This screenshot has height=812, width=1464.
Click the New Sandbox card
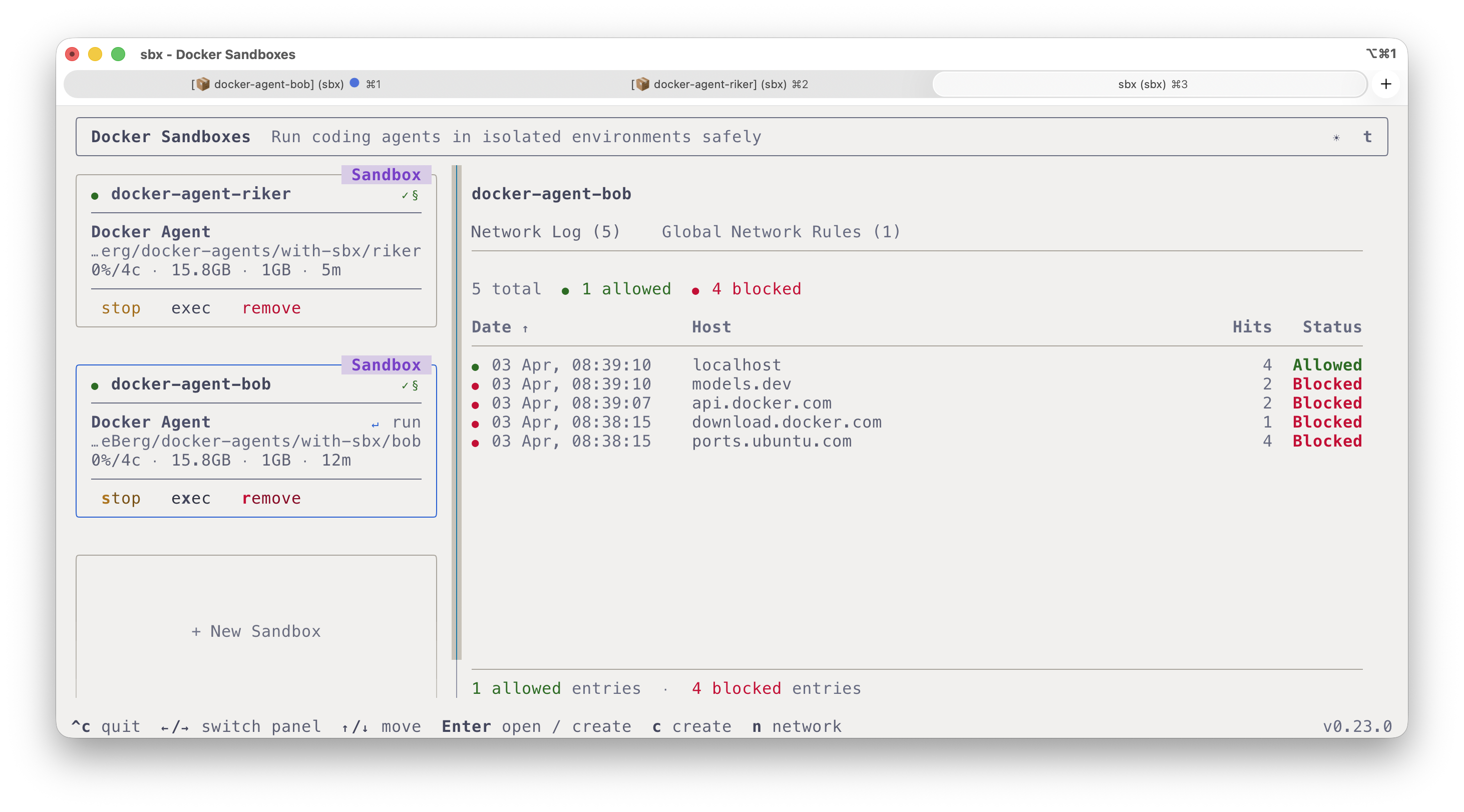pos(256,631)
